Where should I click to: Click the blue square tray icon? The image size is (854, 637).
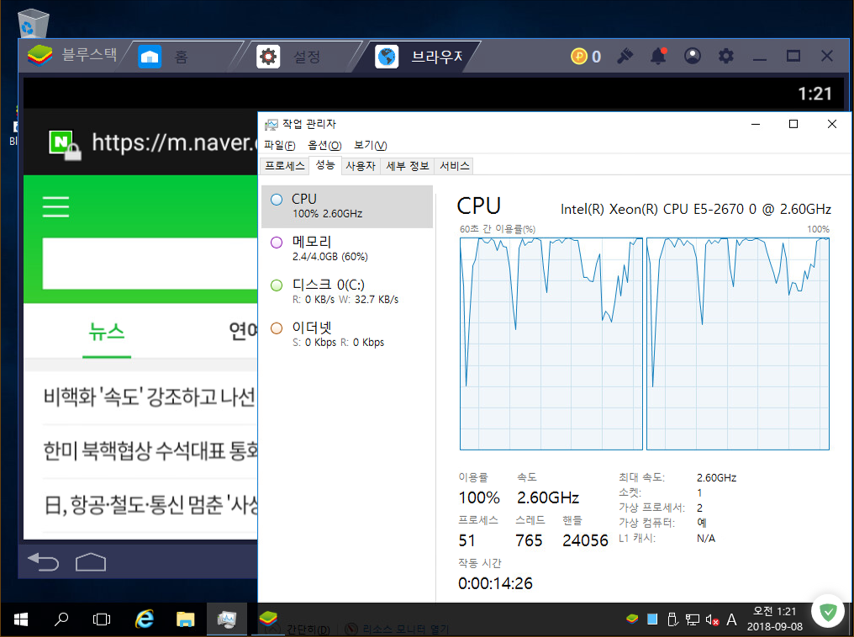coord(652,619)
